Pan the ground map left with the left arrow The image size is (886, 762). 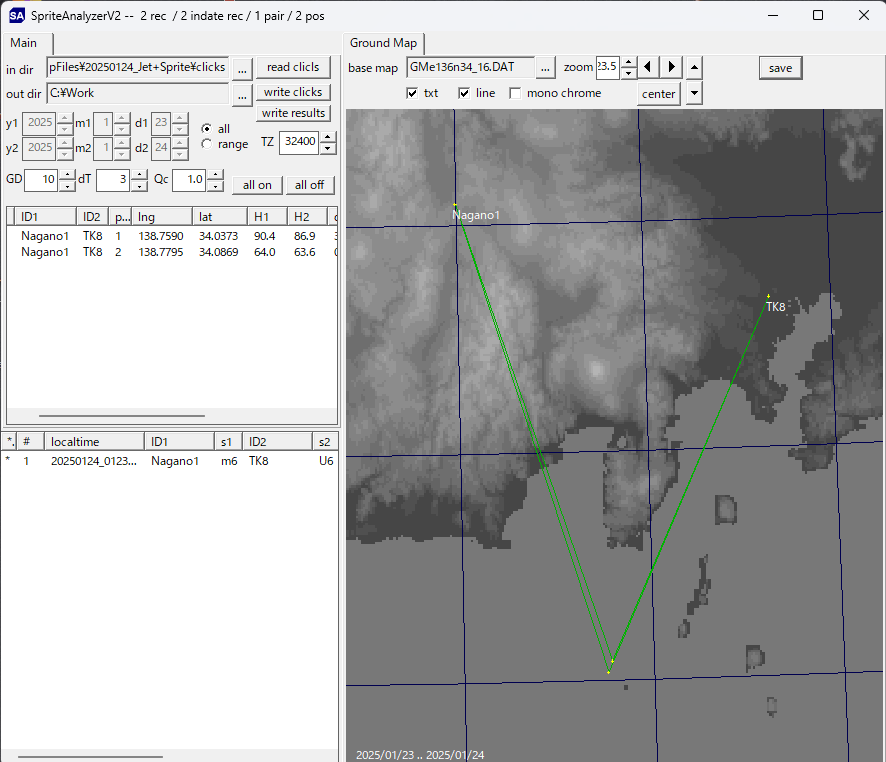coord(650,67)
